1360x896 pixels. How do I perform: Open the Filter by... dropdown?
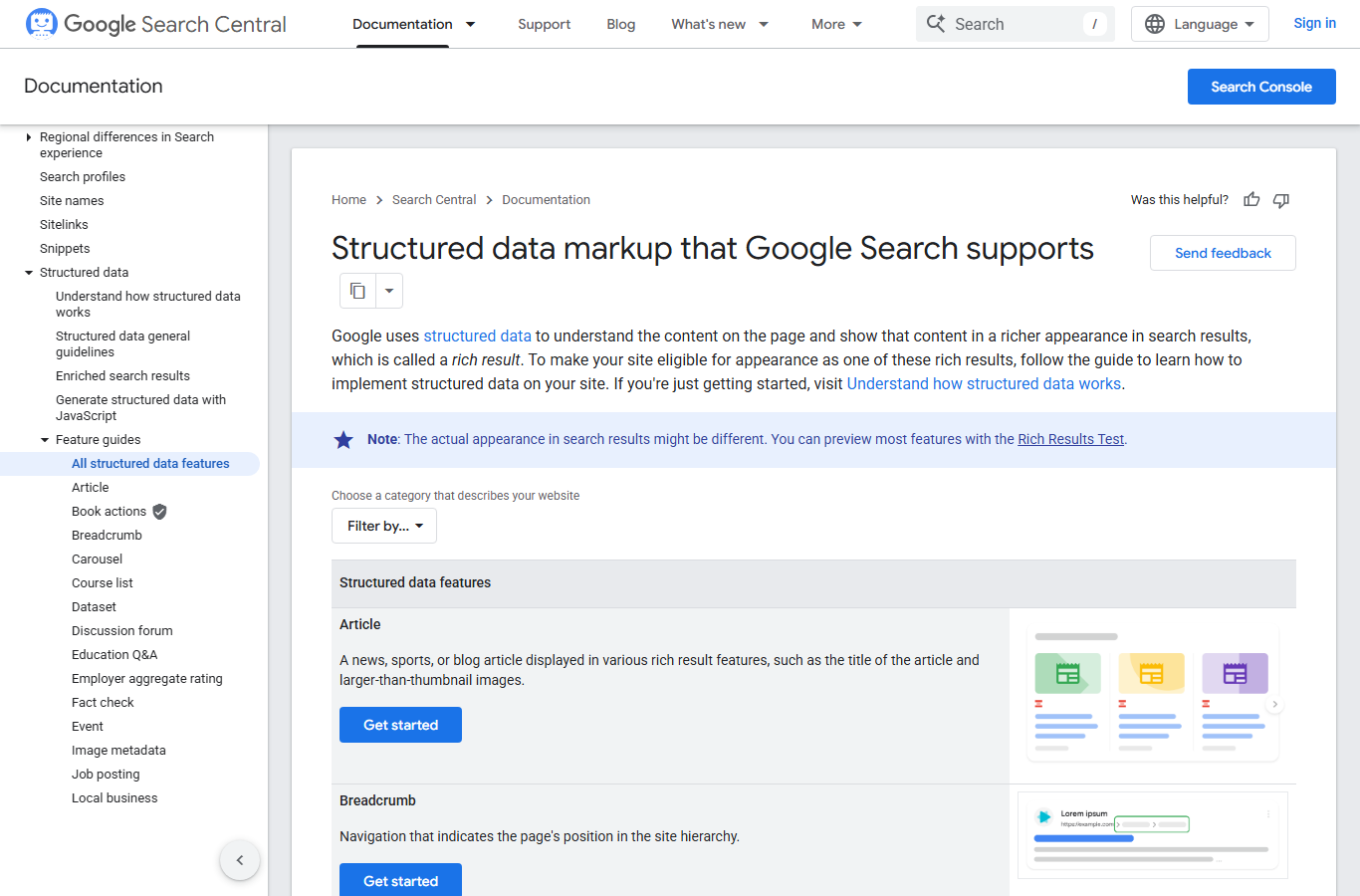[x=384, y=526]
